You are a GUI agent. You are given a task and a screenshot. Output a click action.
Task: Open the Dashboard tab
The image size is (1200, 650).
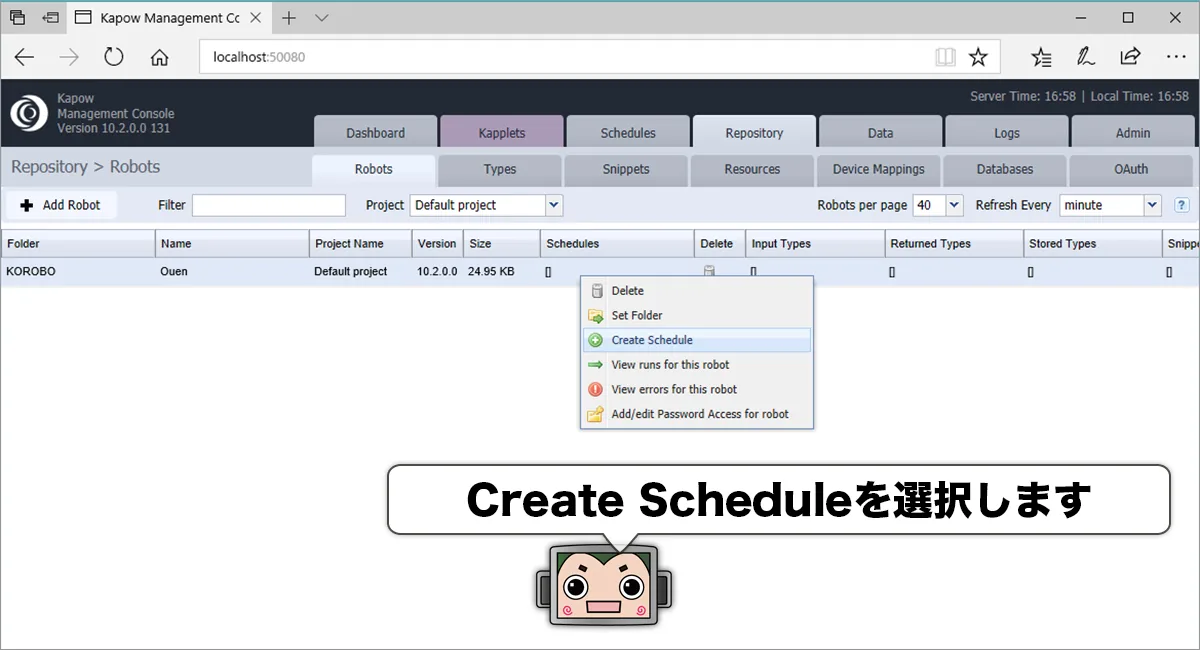(376, 133)
